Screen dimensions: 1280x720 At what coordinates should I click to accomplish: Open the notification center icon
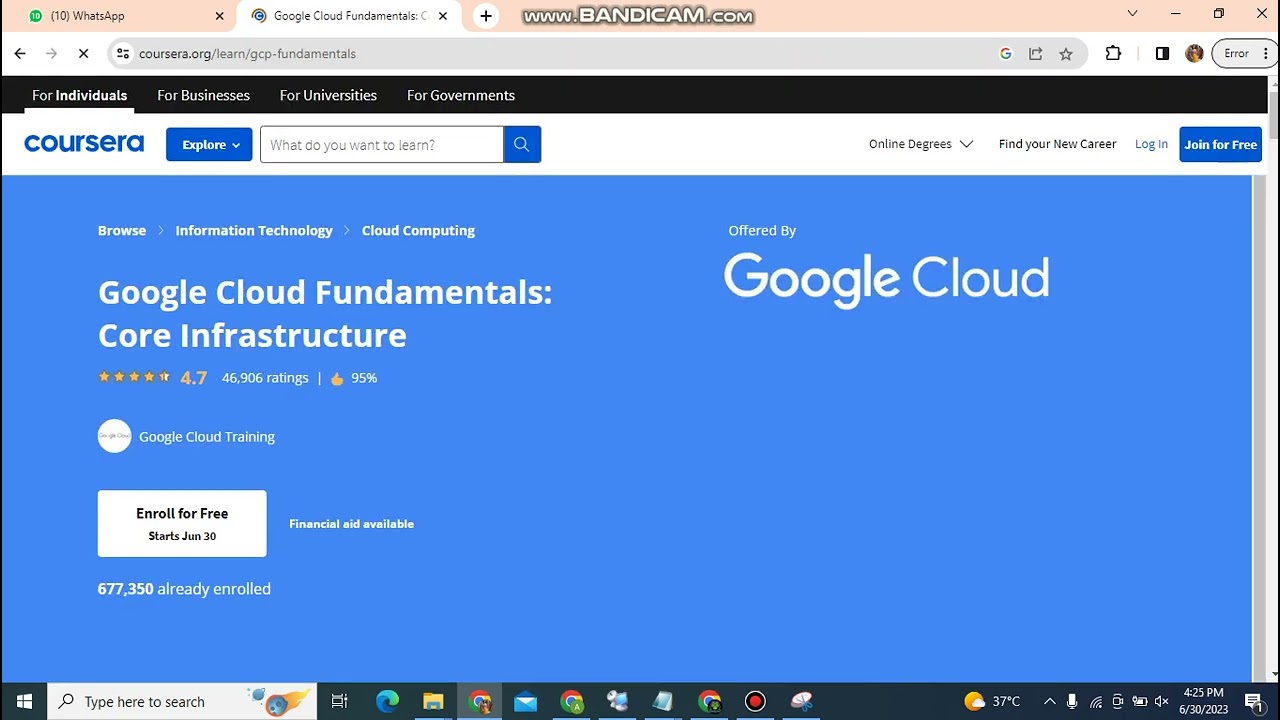[1254, 701]
